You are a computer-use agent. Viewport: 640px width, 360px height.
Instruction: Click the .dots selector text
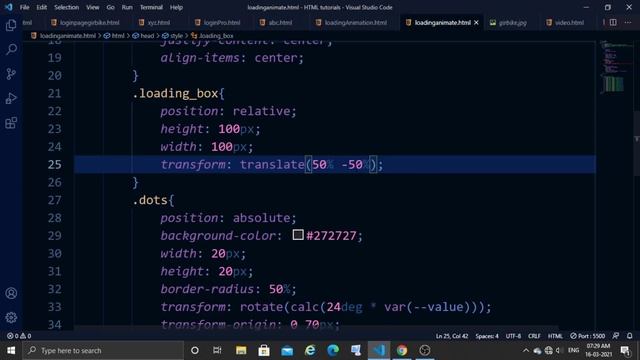(150, 200)
